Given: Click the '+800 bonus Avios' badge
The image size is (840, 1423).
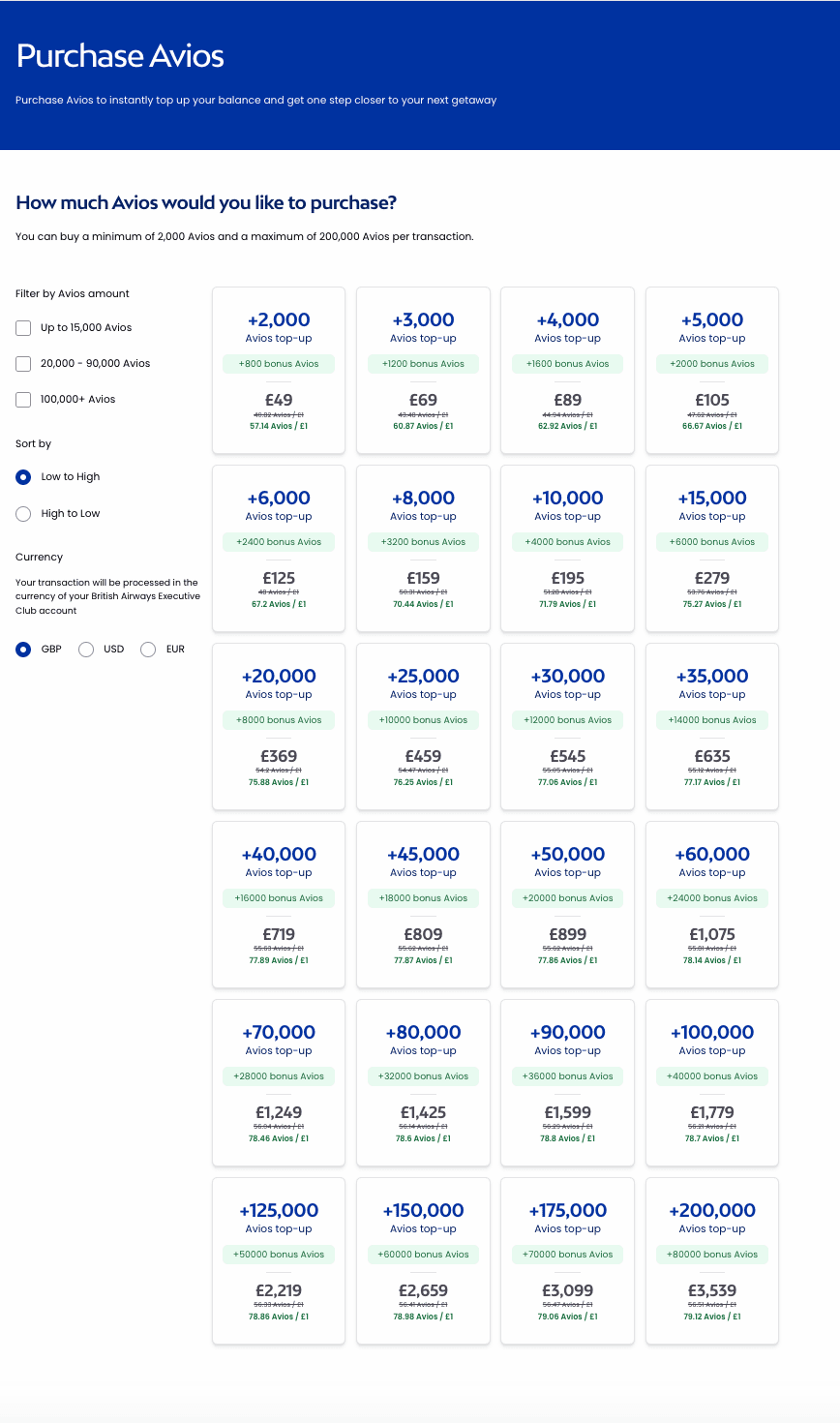Looking at the screenshot, I should 279,364.
